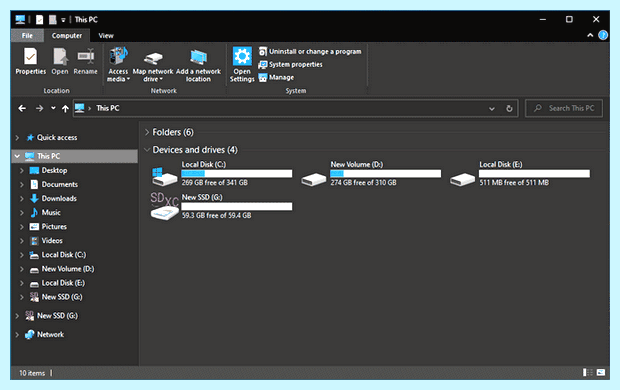Viewport: 620px width, 390px height.
Task: Click the 10 items status text
Action: pyautogui.click(x=32, y=373)
